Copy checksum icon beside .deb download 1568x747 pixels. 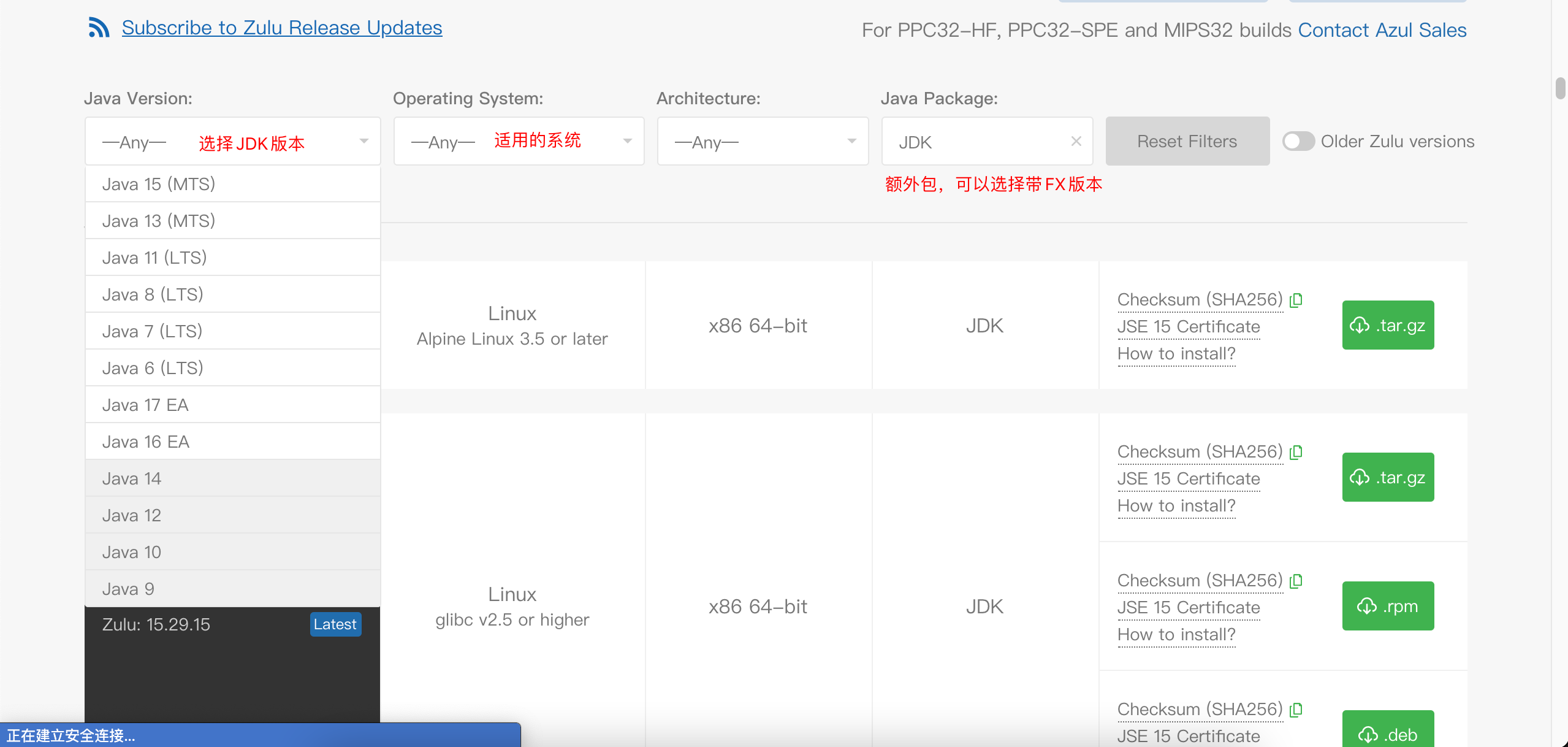tap(1296, 710)
